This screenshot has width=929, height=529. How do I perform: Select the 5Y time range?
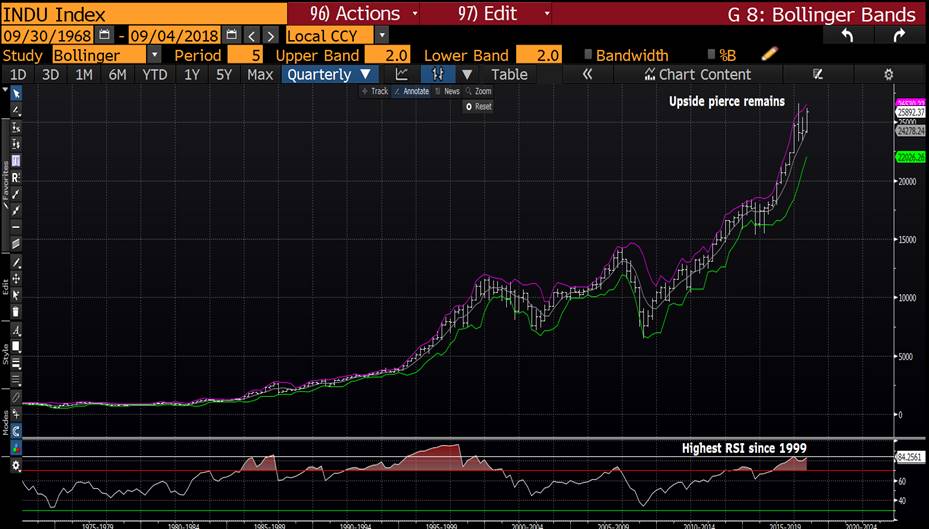click(224, 74)
